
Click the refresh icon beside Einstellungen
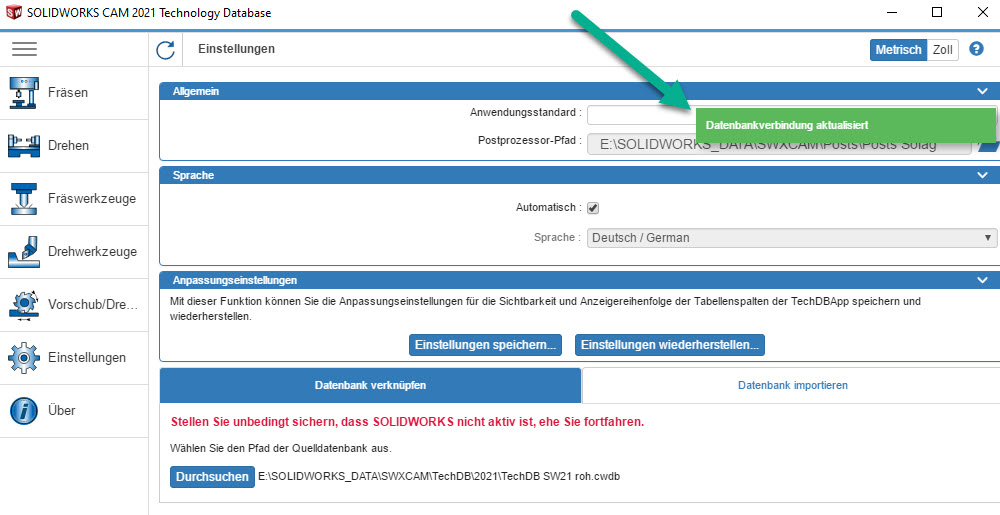[166, 49]
